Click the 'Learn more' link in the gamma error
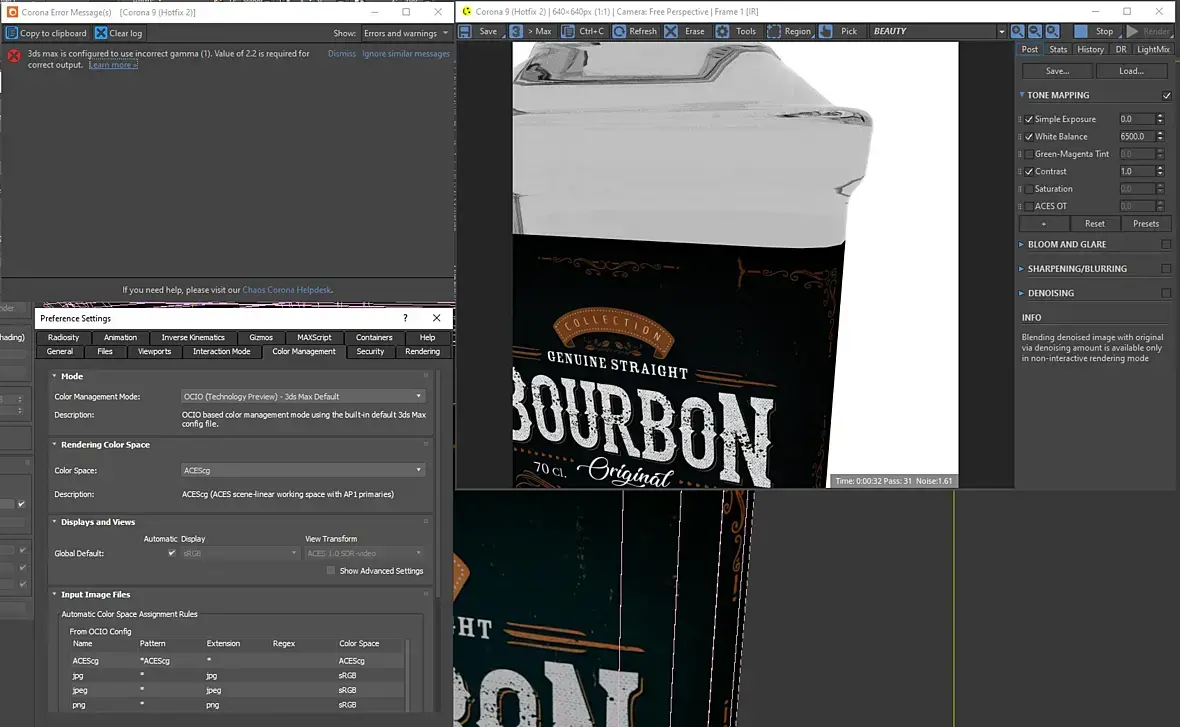 [113, 65]
